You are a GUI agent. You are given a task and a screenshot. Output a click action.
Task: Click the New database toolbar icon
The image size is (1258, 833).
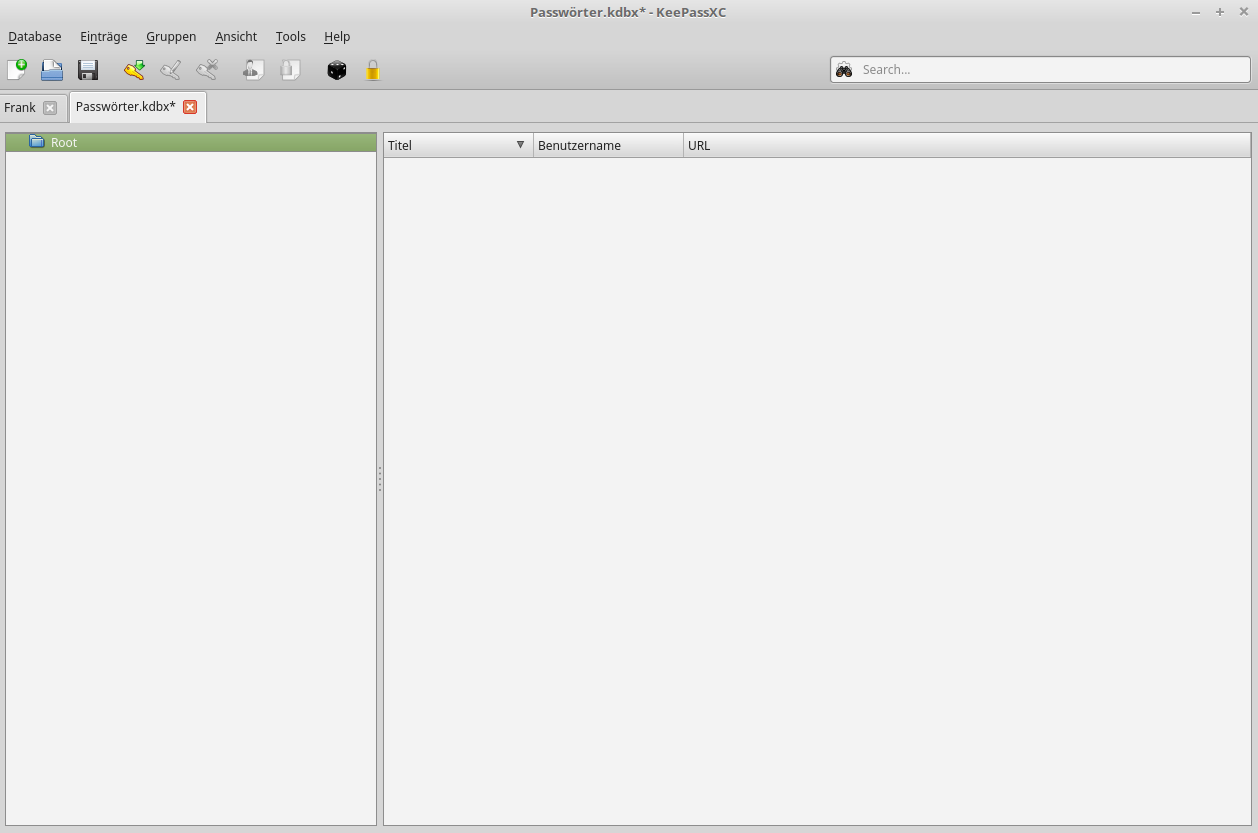tap(17, 70)
